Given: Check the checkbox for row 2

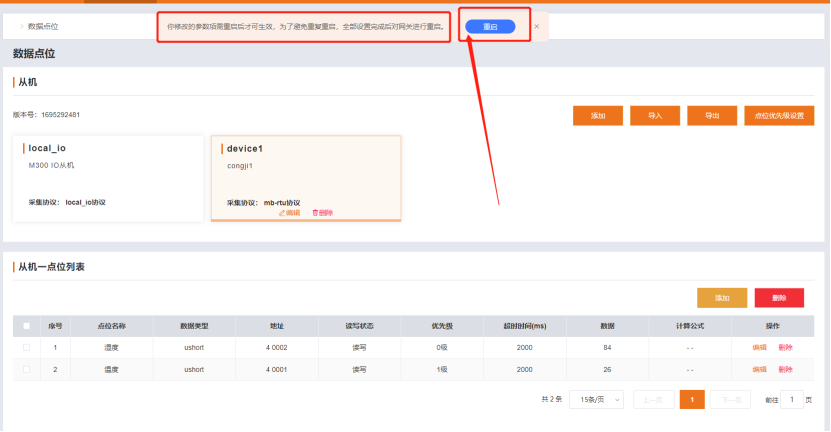Looking at the screenshot, I should pos(27,369).
